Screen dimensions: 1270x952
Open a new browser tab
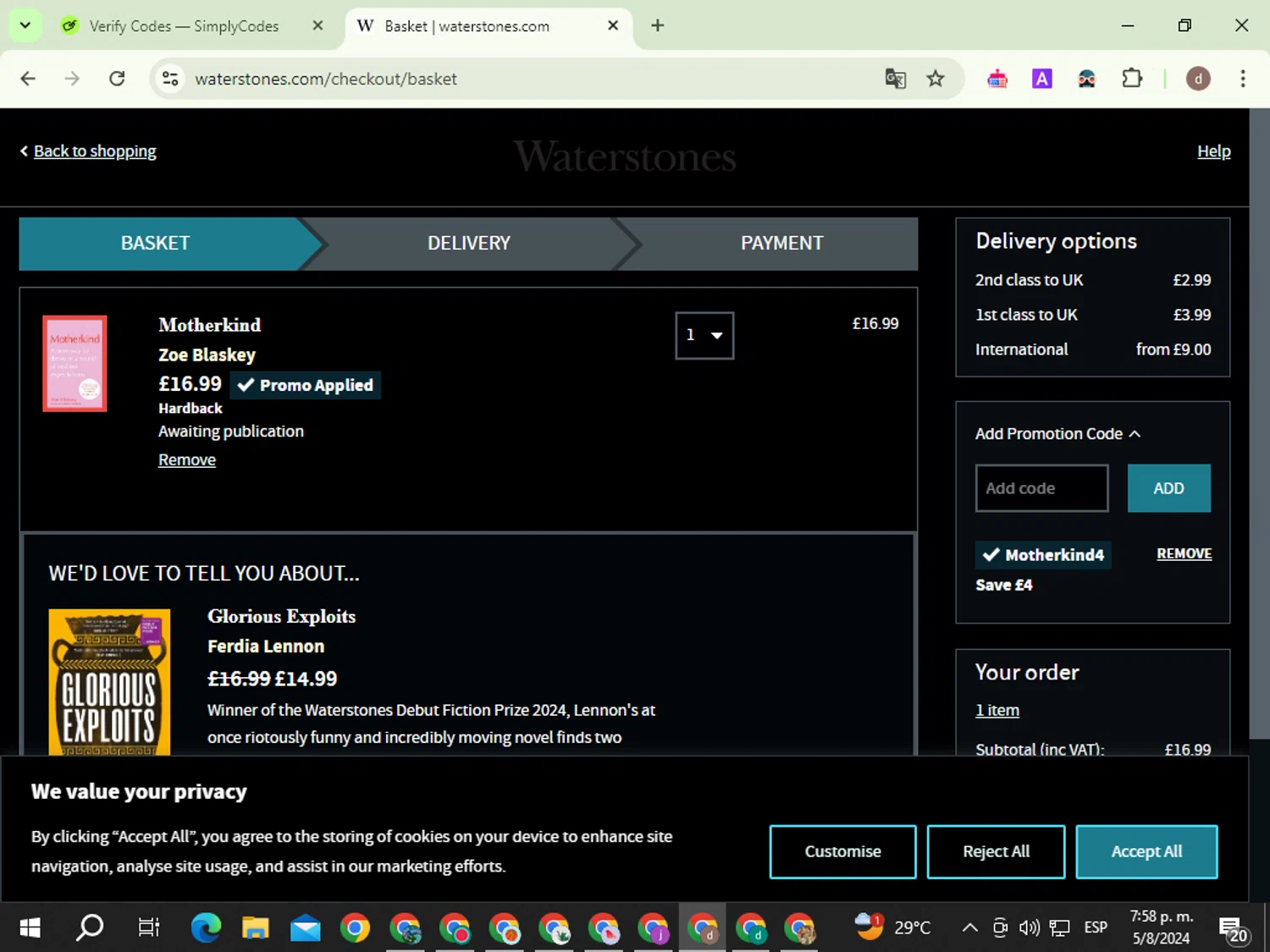[x=658, y=25]
